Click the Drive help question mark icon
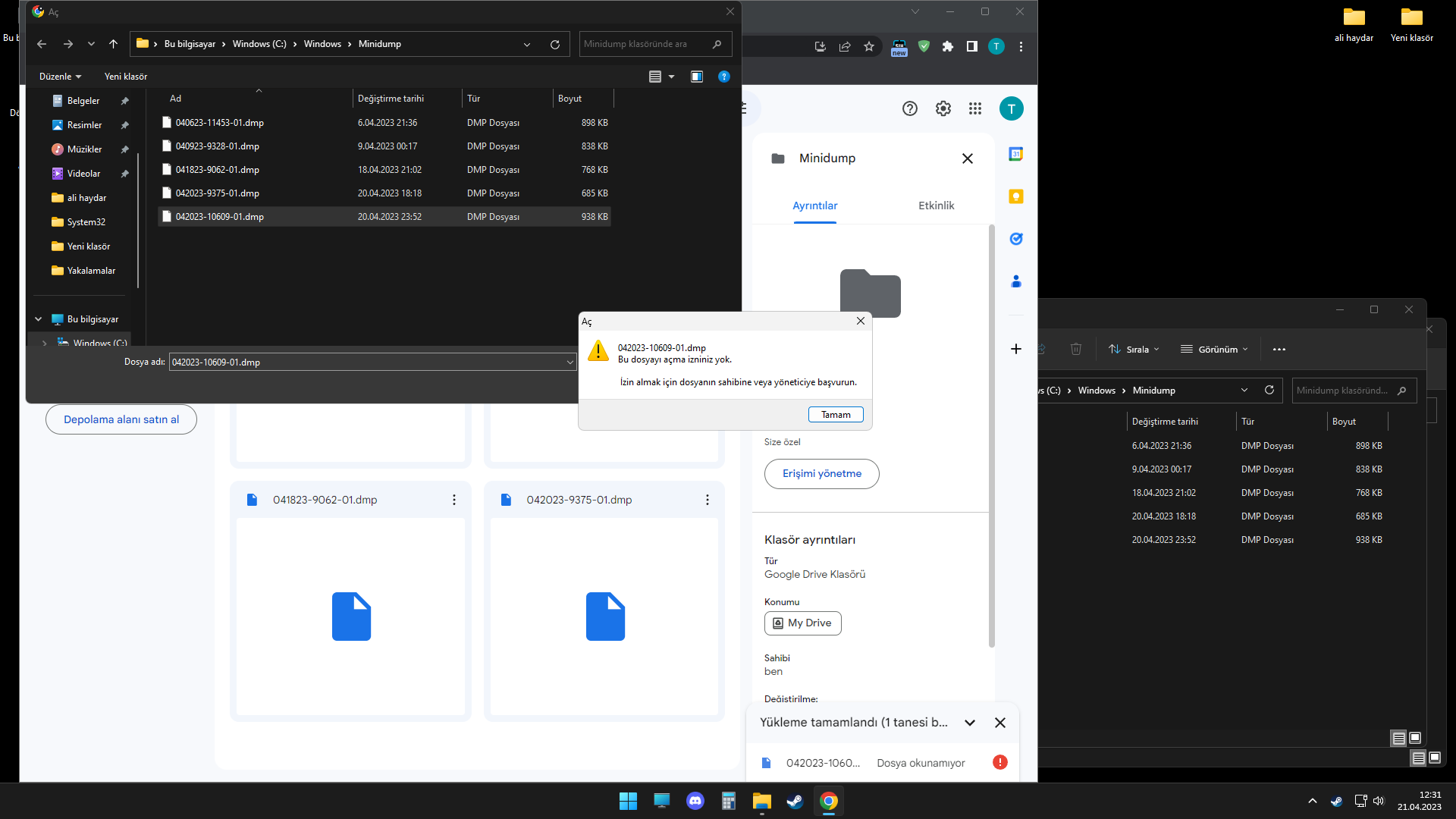1456x819 pixels. 909,108
